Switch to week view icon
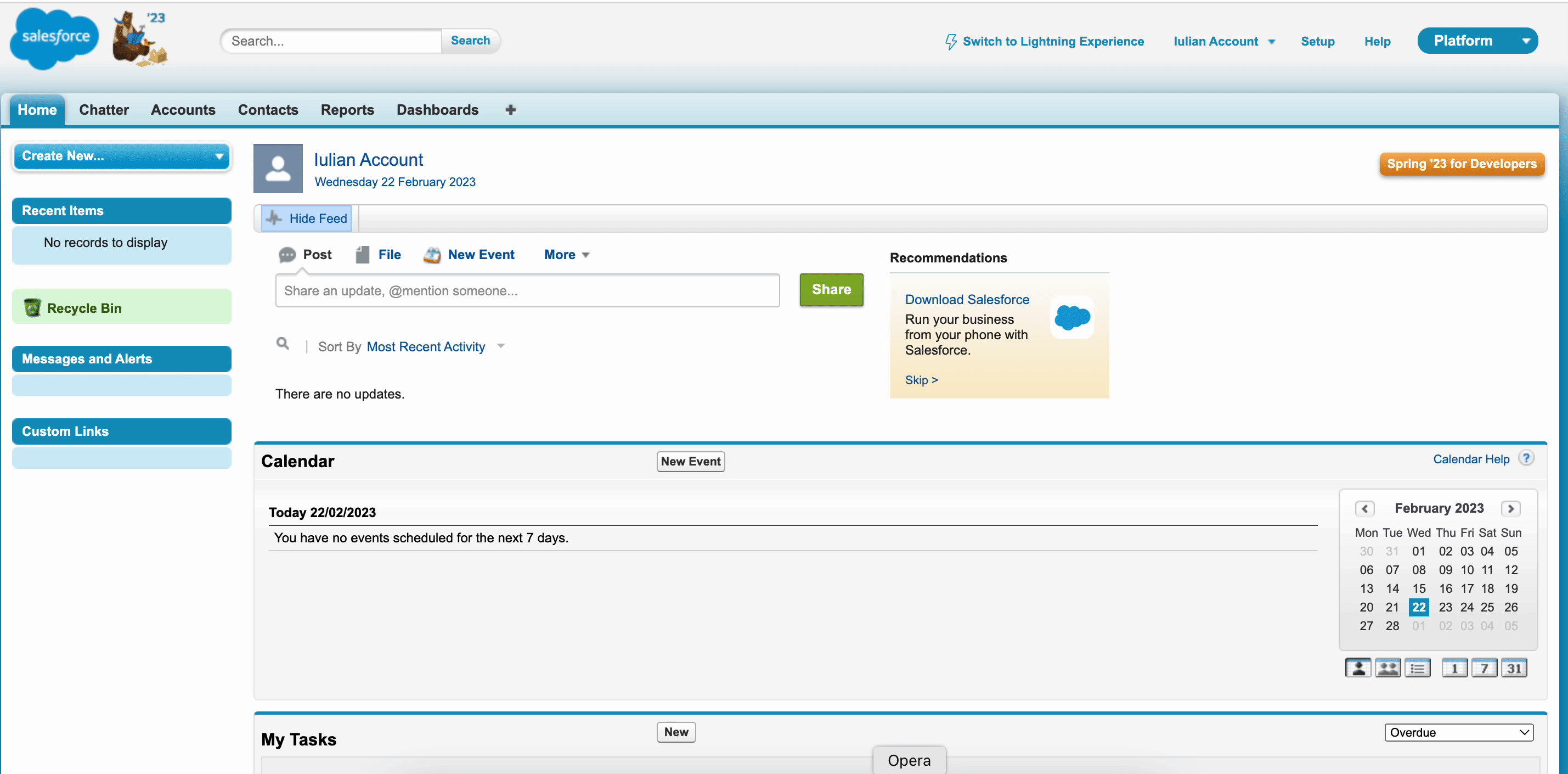Image resolution: width=1568 pixels, height=774 pixels. (1485, 668)
